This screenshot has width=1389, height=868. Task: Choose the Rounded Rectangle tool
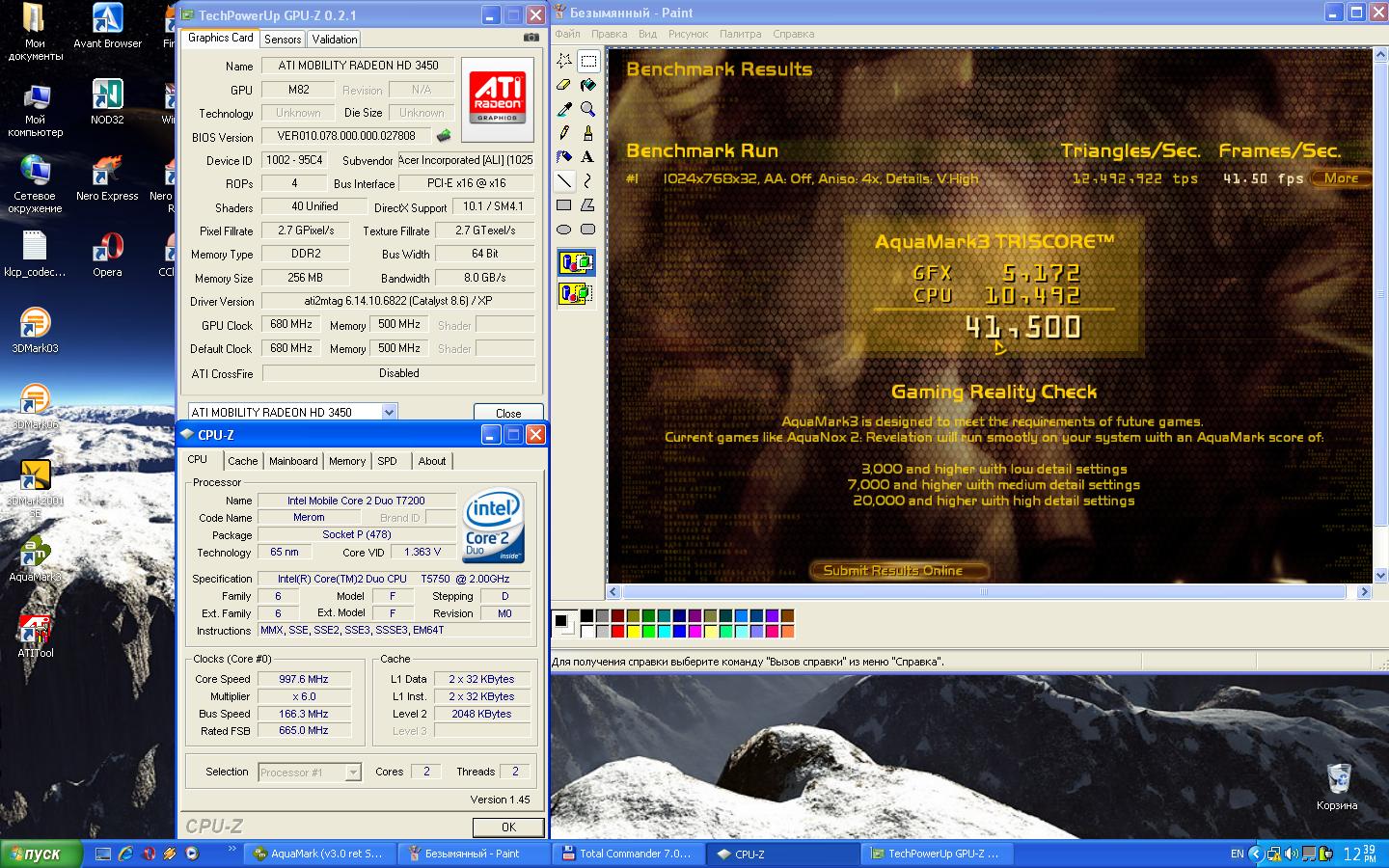(x=588, y=230)
